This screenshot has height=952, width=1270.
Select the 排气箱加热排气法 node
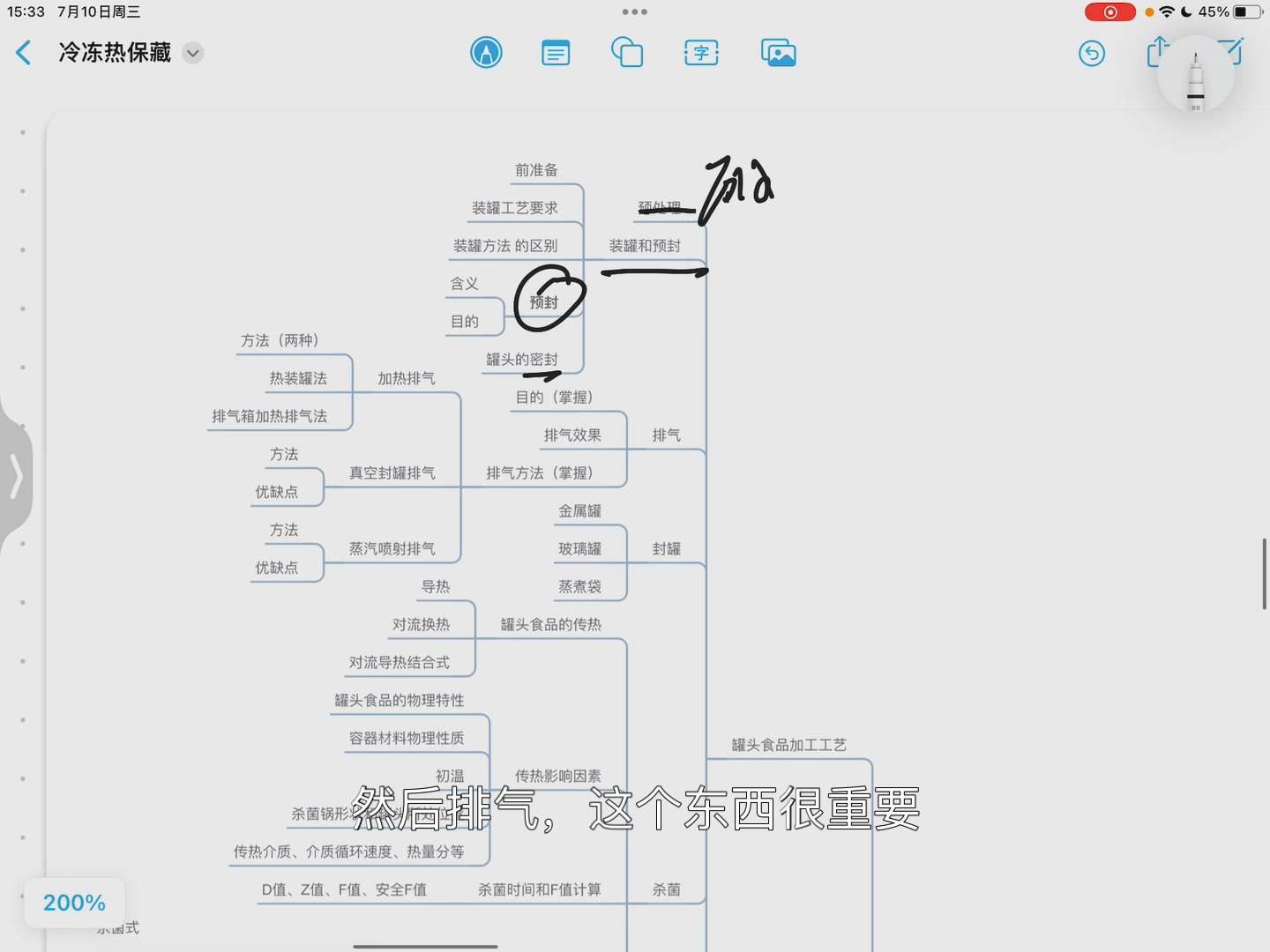click(x=269, y=416)
